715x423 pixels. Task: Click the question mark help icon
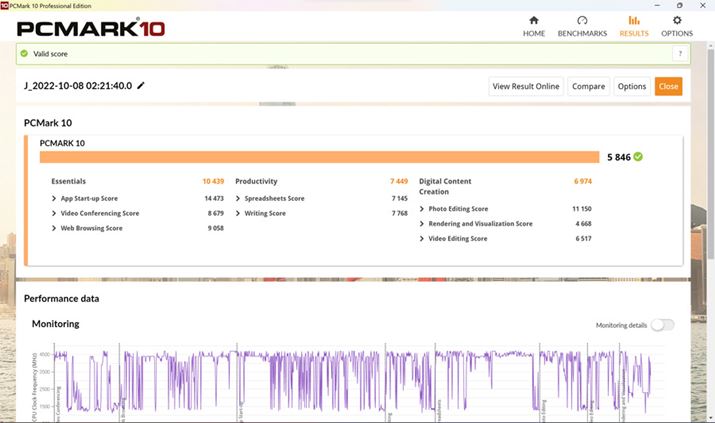point(680,54)
